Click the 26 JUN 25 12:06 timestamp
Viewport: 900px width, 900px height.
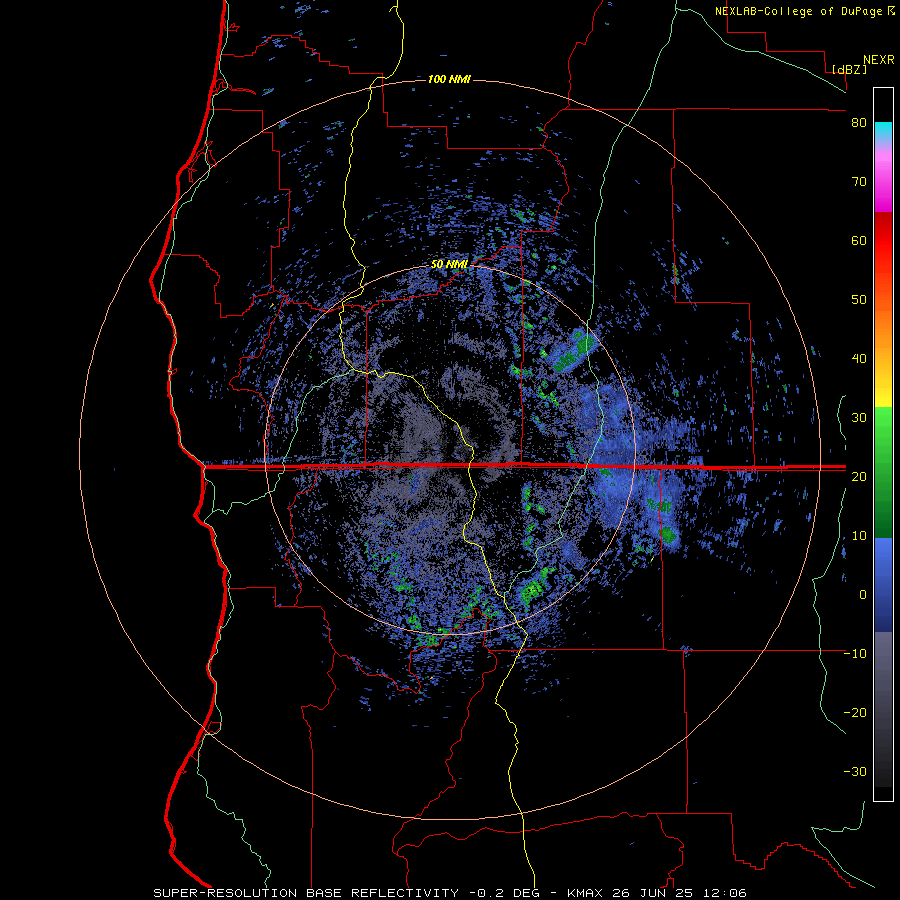680,893
